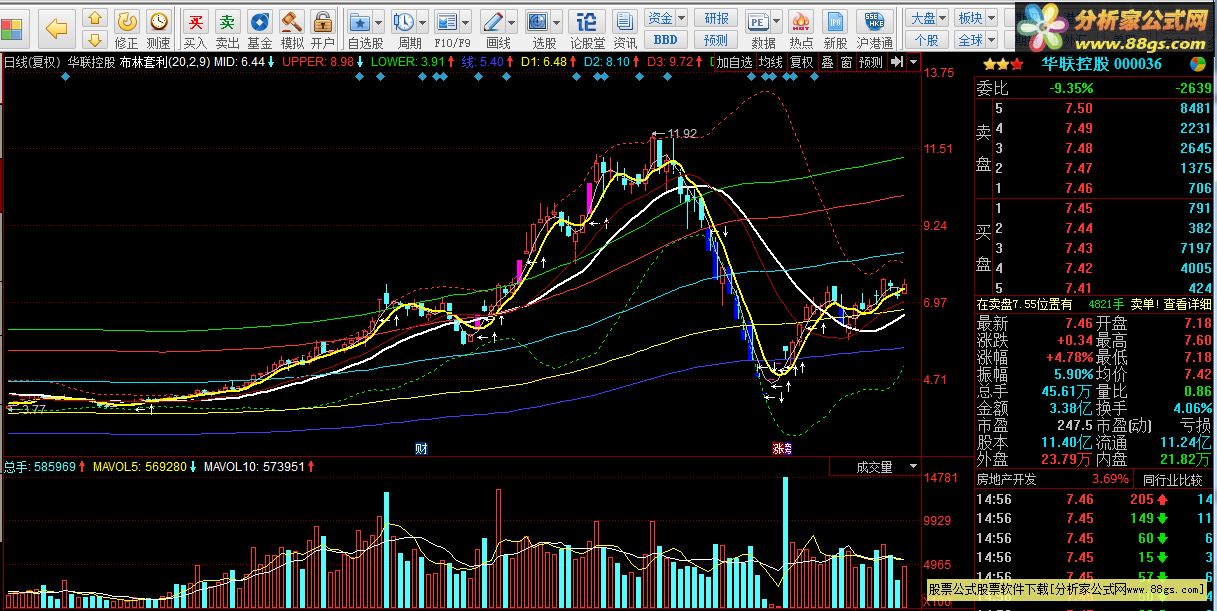Open the 卖出 sell order icon
This screenshot has width=1217, height=611.
(228, 29)
